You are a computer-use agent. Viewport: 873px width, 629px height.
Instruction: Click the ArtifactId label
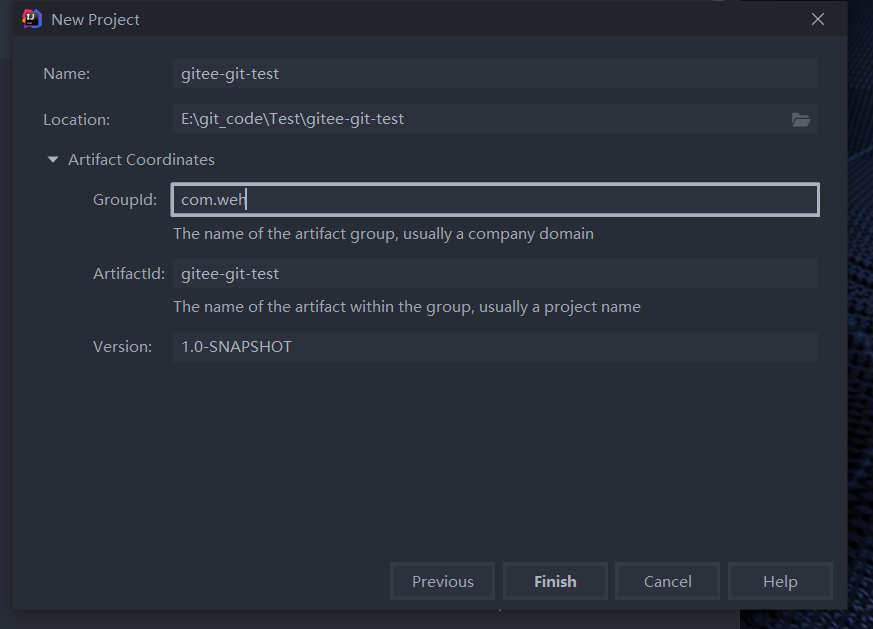coord(129,273)
